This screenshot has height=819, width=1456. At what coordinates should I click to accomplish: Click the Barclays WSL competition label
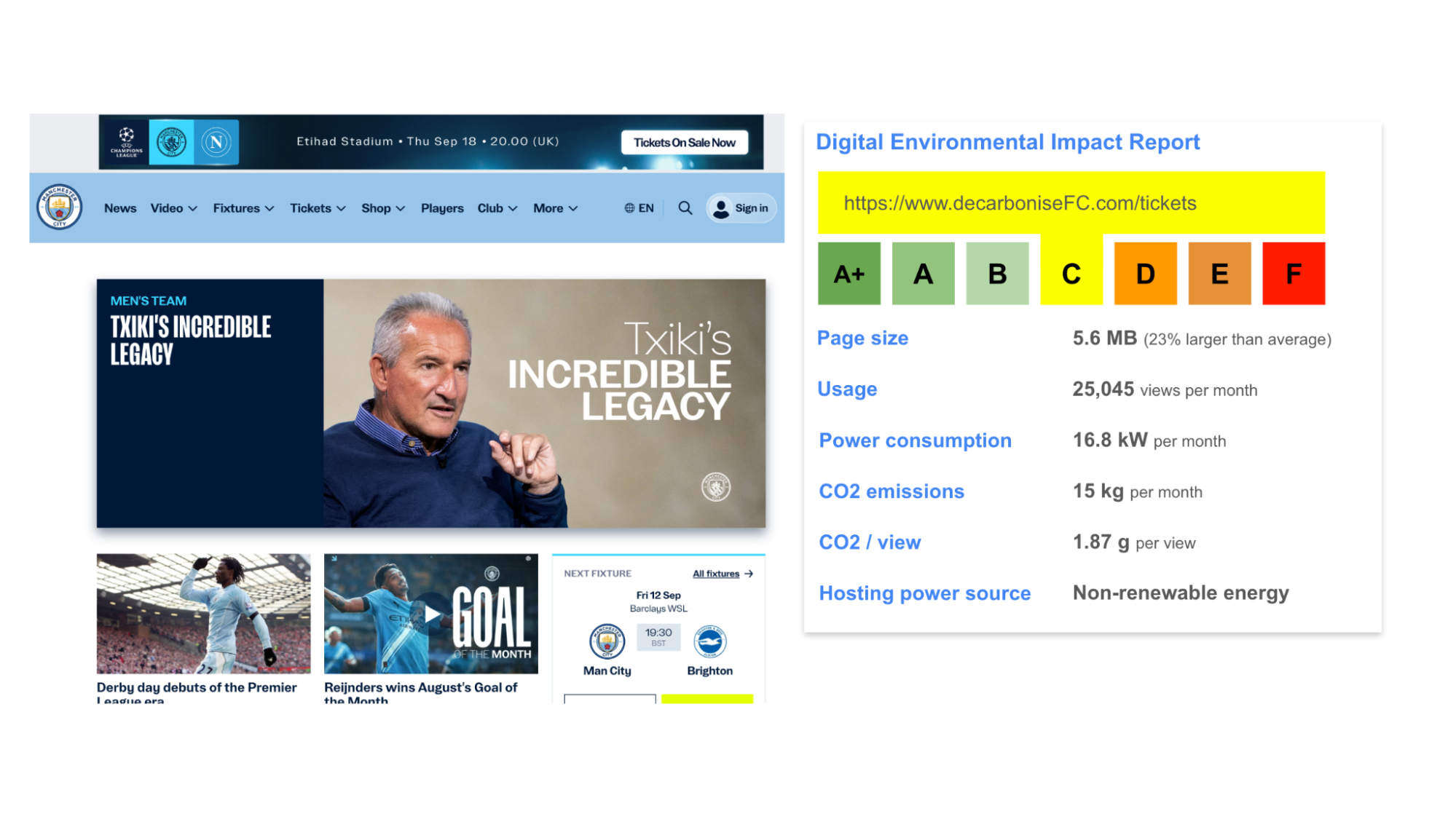tap(658, 609)
